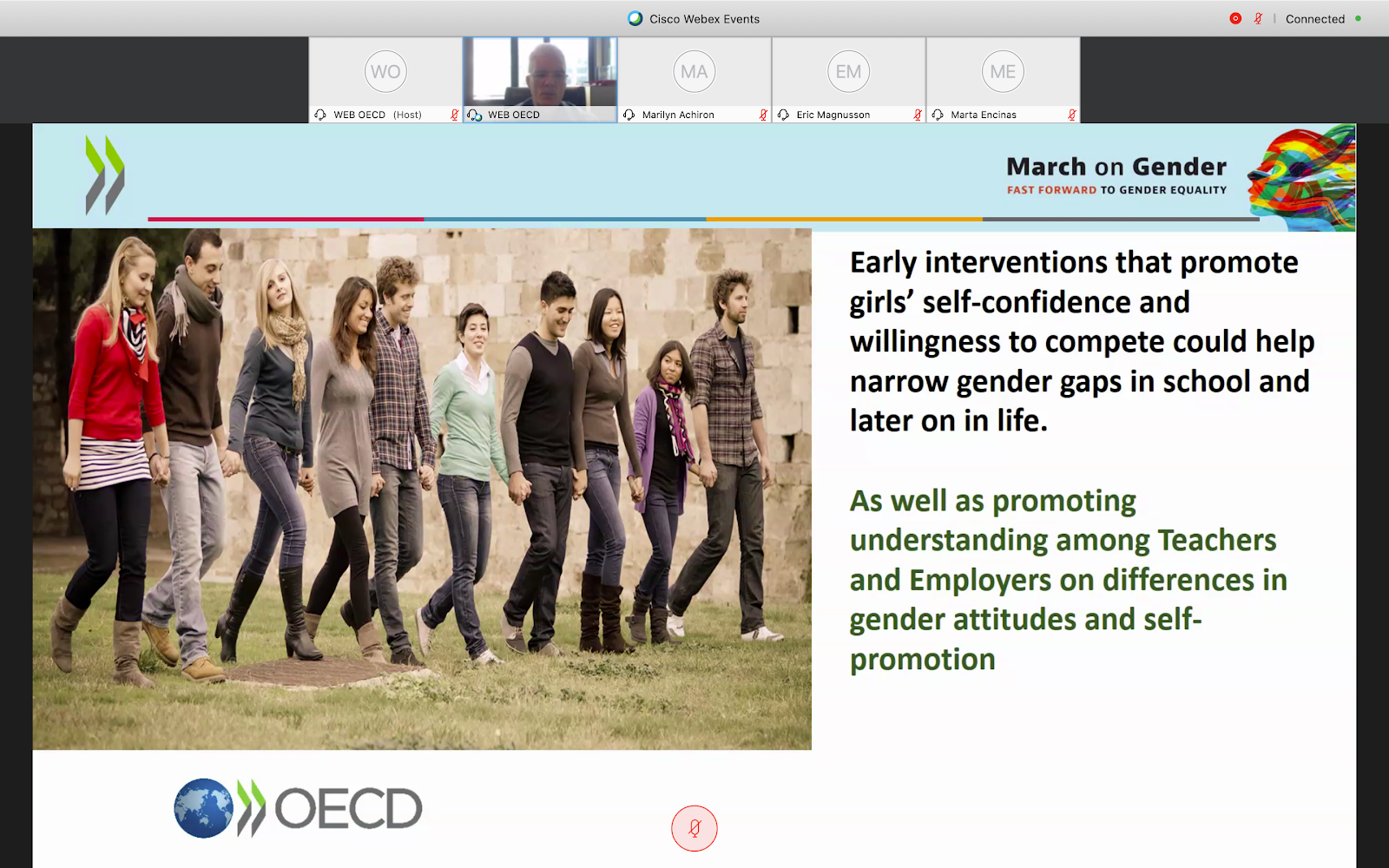The height and width of the screenshot is (868, 1389).
Task: Click the green double-chevron OECD mark in slide header
Action: (x=105, y=174)
